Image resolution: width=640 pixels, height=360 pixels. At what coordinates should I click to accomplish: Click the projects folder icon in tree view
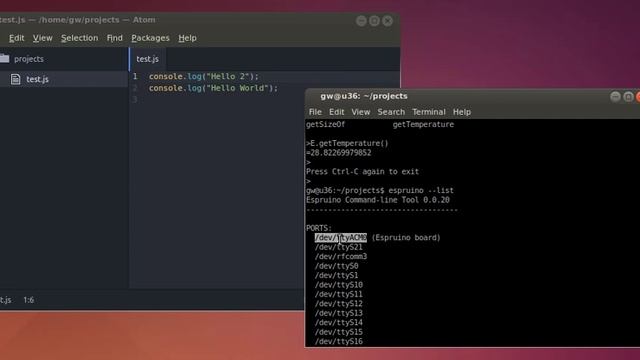(4, 59)
